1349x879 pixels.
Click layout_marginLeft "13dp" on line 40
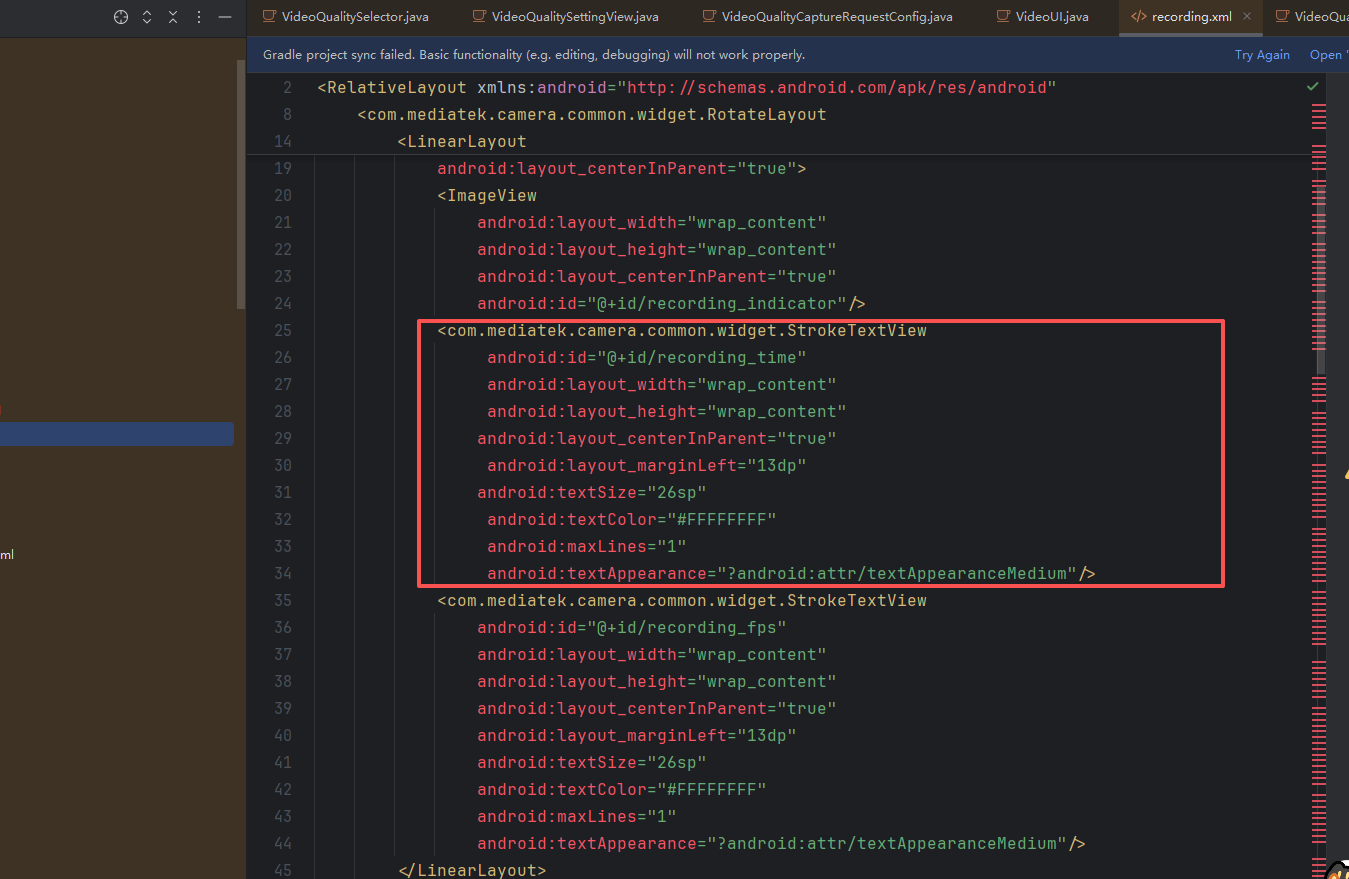pyautogui.click(x=637, y=736)
